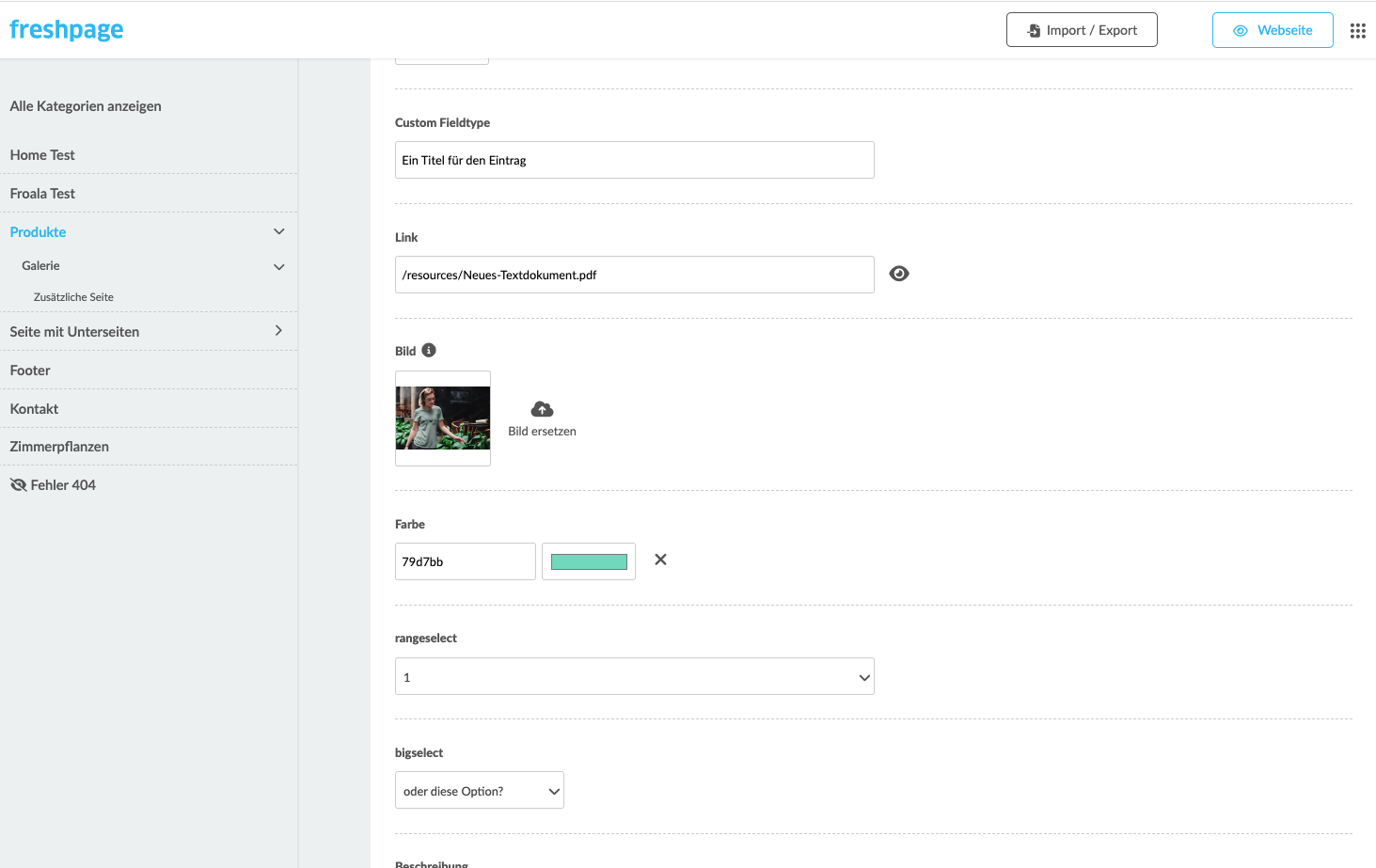Click the Import / Export button
This screenshot has width=1376, height=868.
1082,30
